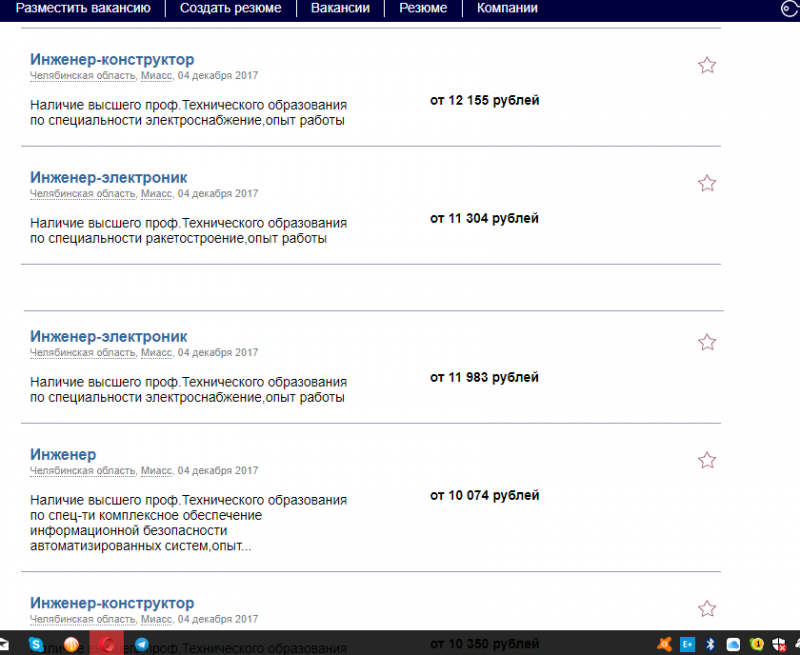Viewport: 800px width, 655px height.
Task: Open the Инженер vacancy title link
Action: pyautogui.click(x=63, y=454)
